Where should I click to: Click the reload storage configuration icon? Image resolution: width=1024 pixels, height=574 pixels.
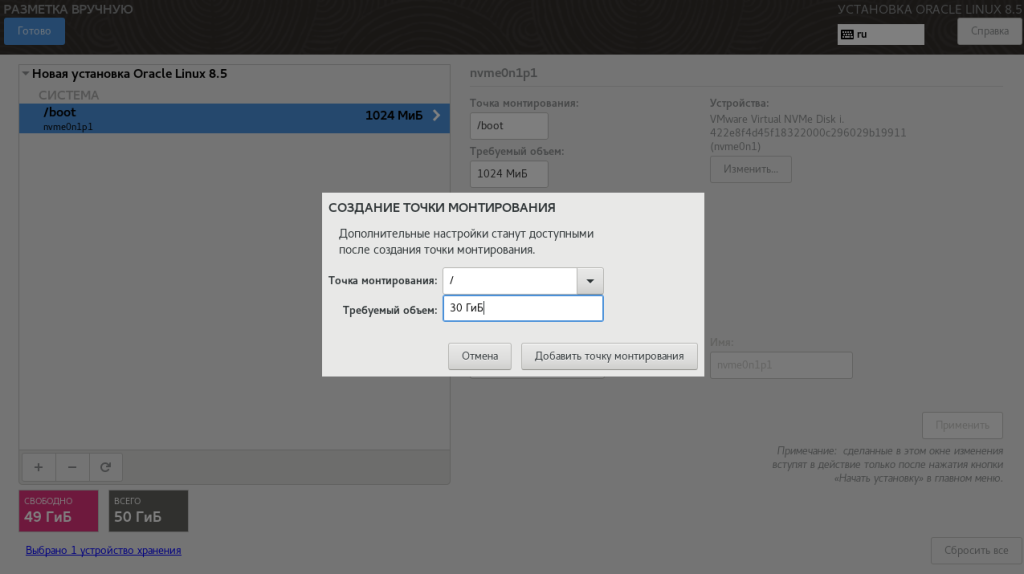105,467
